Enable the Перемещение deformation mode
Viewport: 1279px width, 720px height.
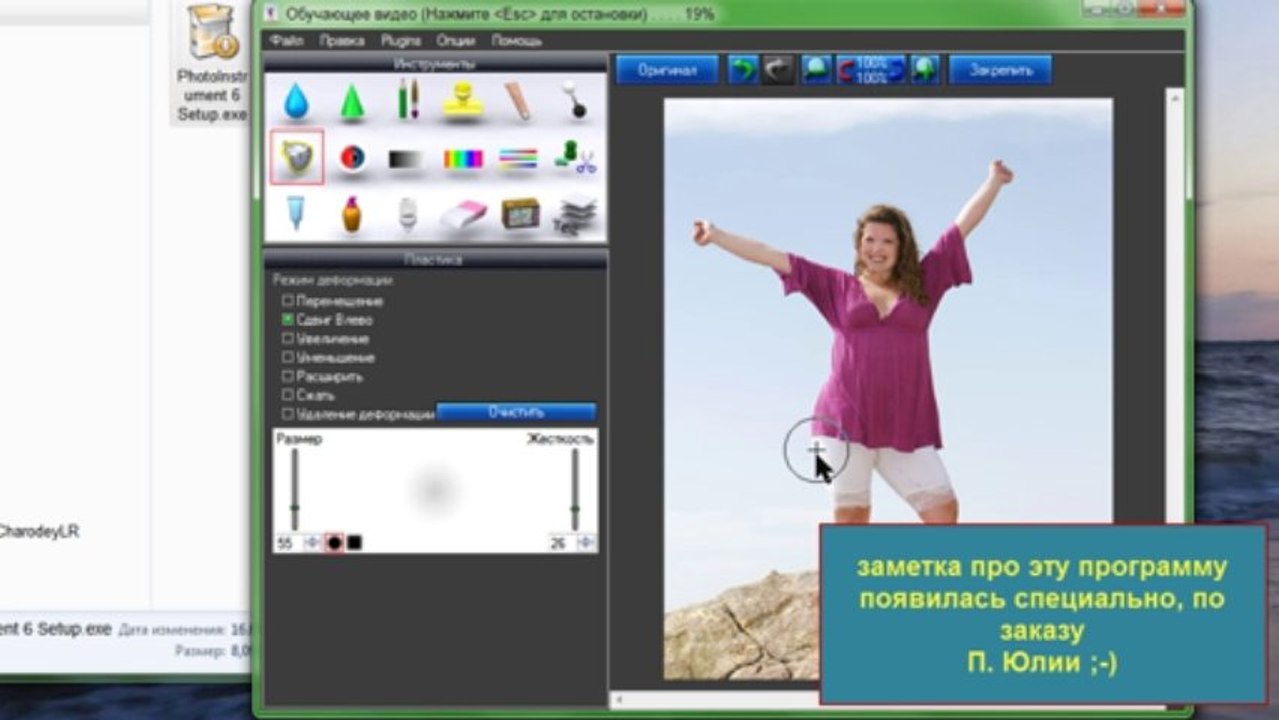[288, 301]
